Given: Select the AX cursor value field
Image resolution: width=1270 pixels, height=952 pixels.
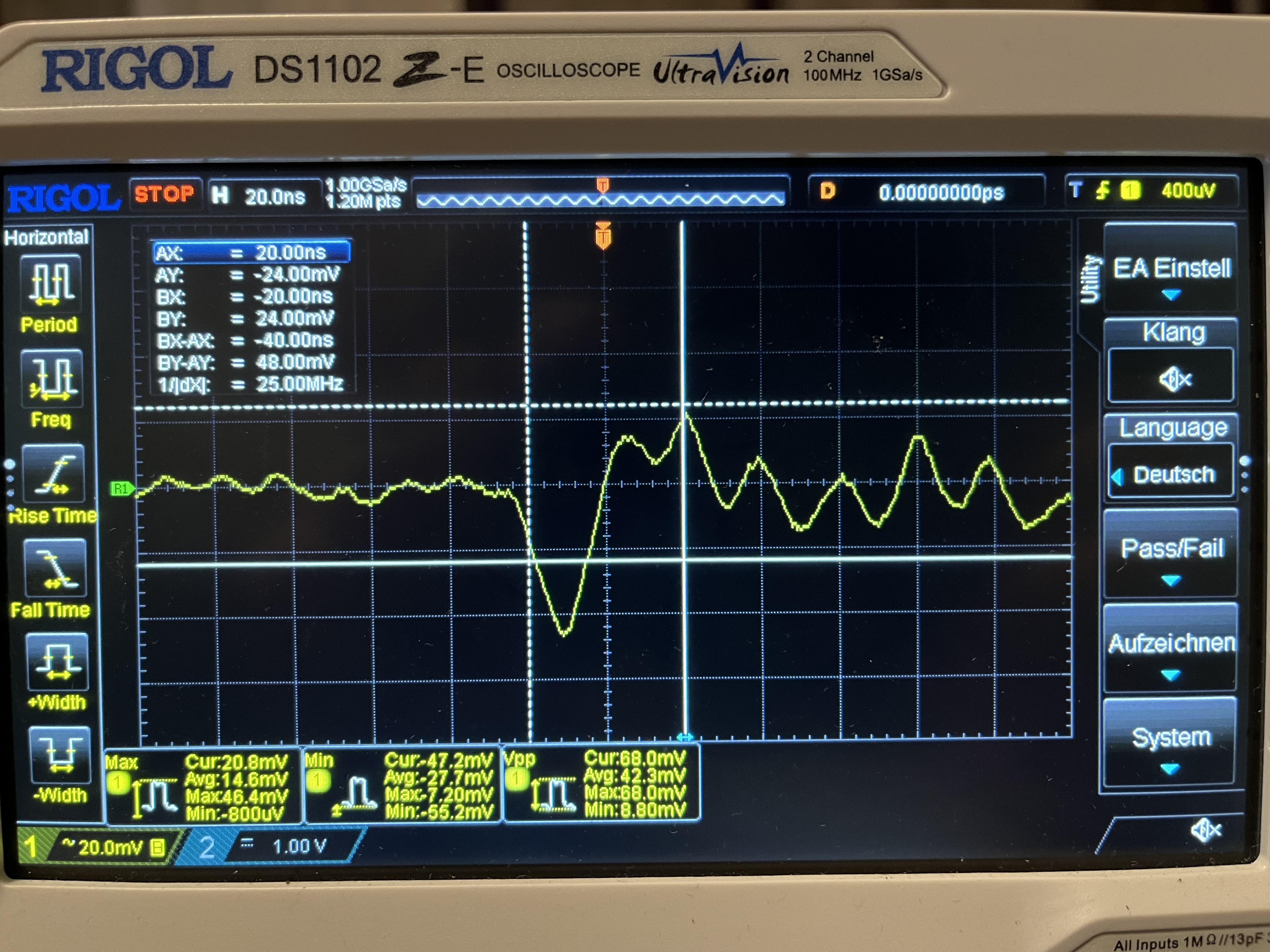Looking at the screenshot, I should [251, 252].
